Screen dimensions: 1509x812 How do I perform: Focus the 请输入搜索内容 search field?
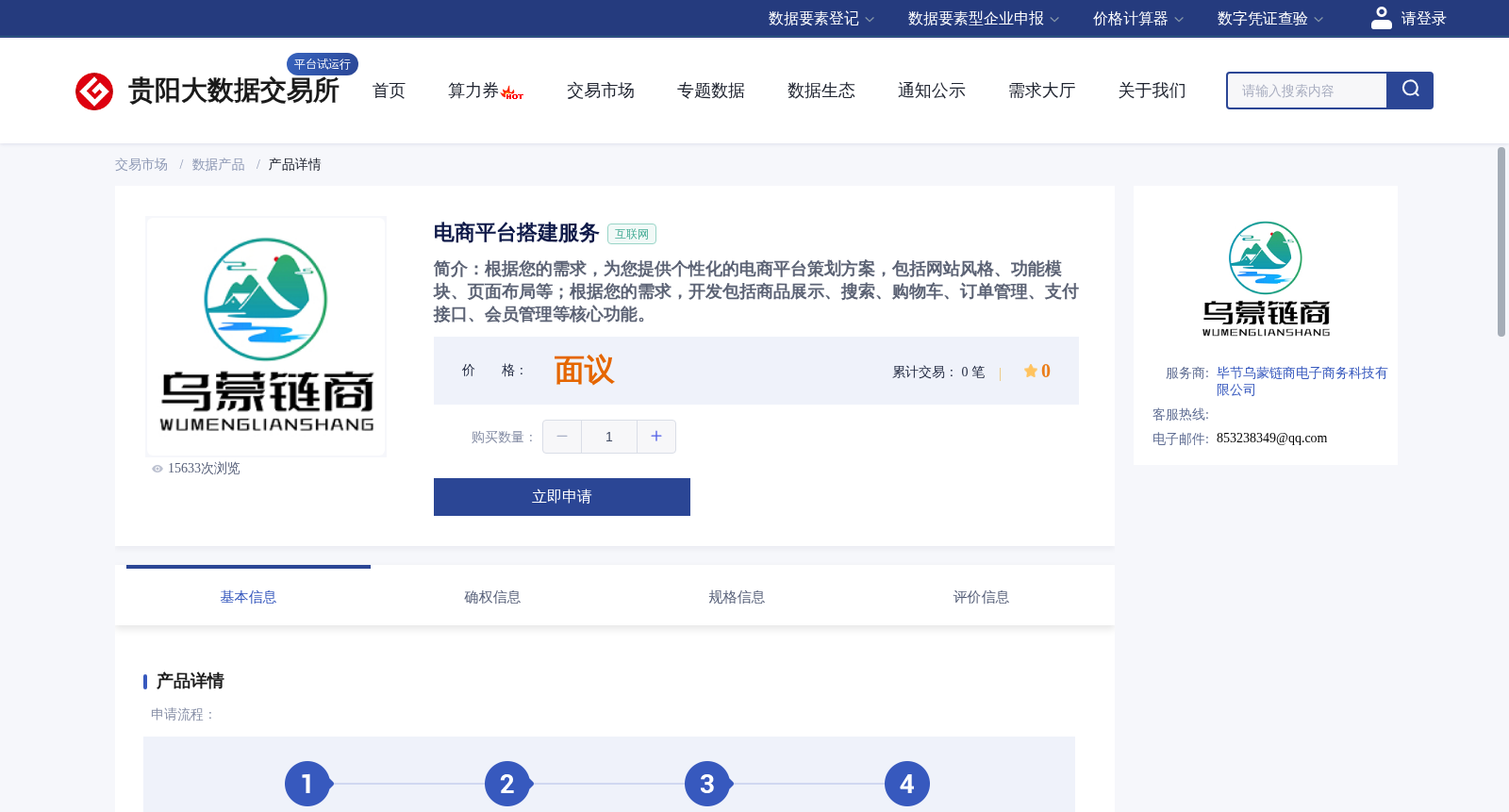point(1307,91)
